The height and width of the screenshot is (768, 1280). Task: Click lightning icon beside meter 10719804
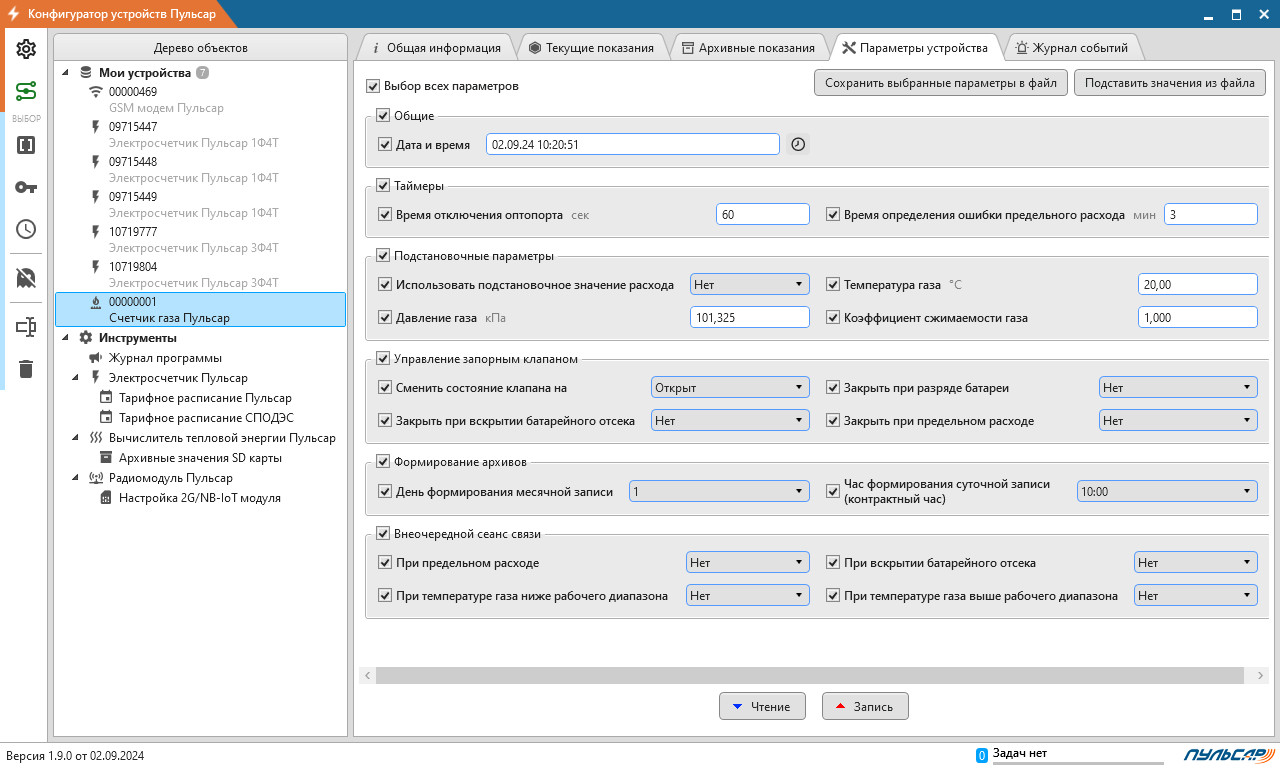96,267
